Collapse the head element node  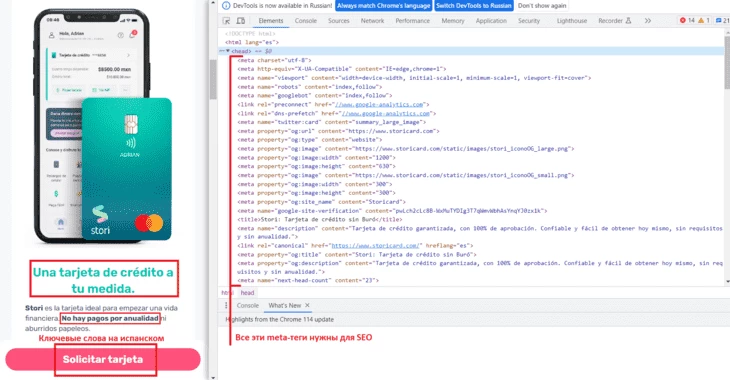click(x=228, y=51)
